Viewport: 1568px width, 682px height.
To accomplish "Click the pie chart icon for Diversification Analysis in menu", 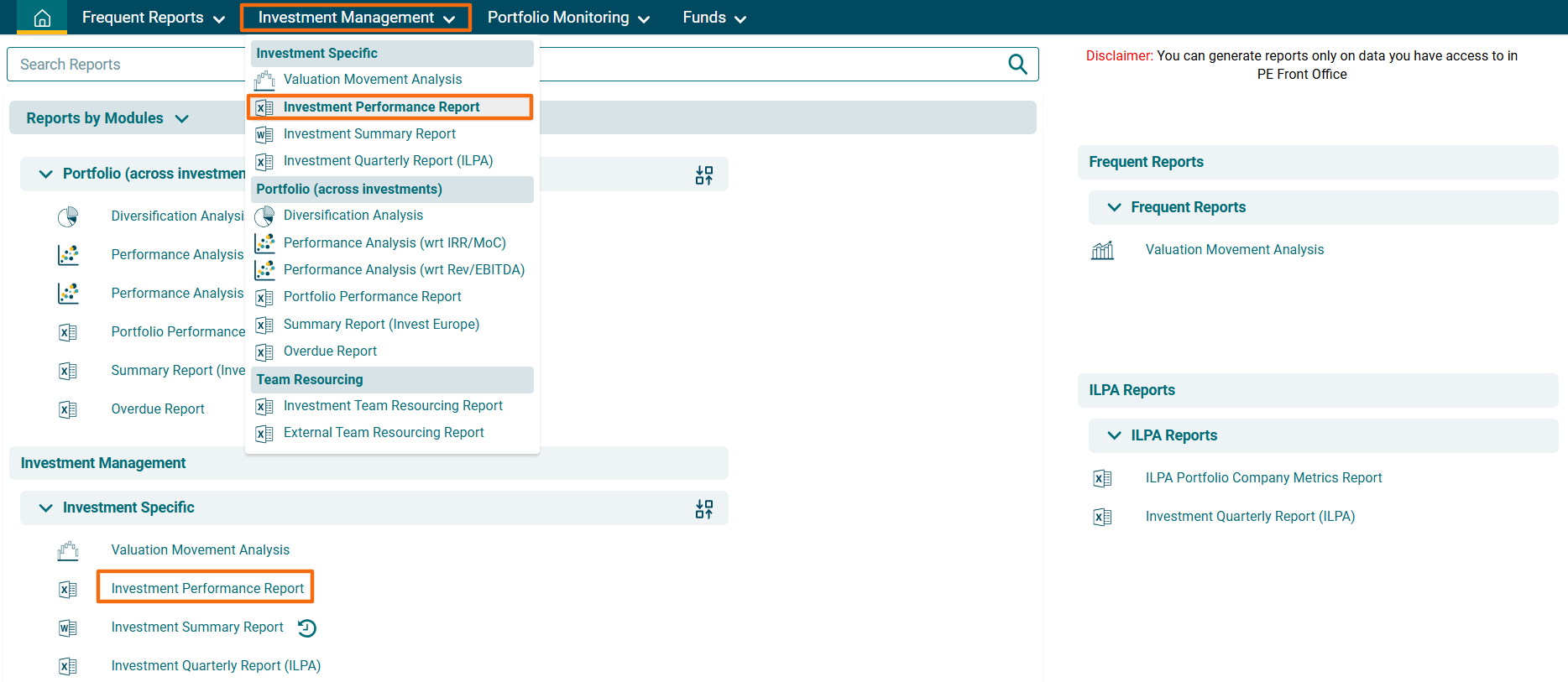I will [264, 216].
